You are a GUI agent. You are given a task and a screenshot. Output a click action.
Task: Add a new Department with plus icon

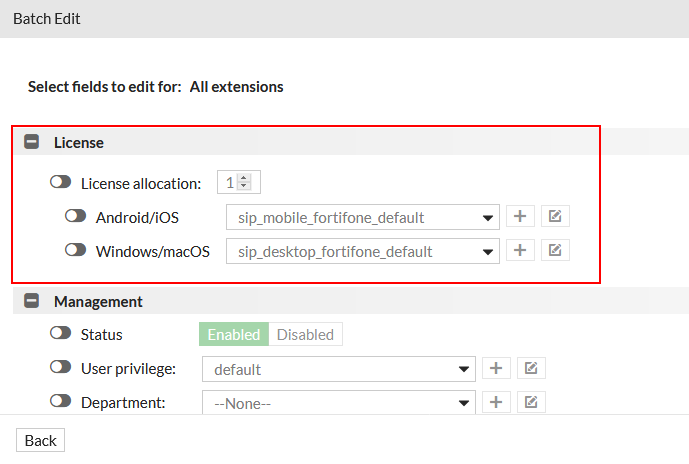(x=495, y=402)
